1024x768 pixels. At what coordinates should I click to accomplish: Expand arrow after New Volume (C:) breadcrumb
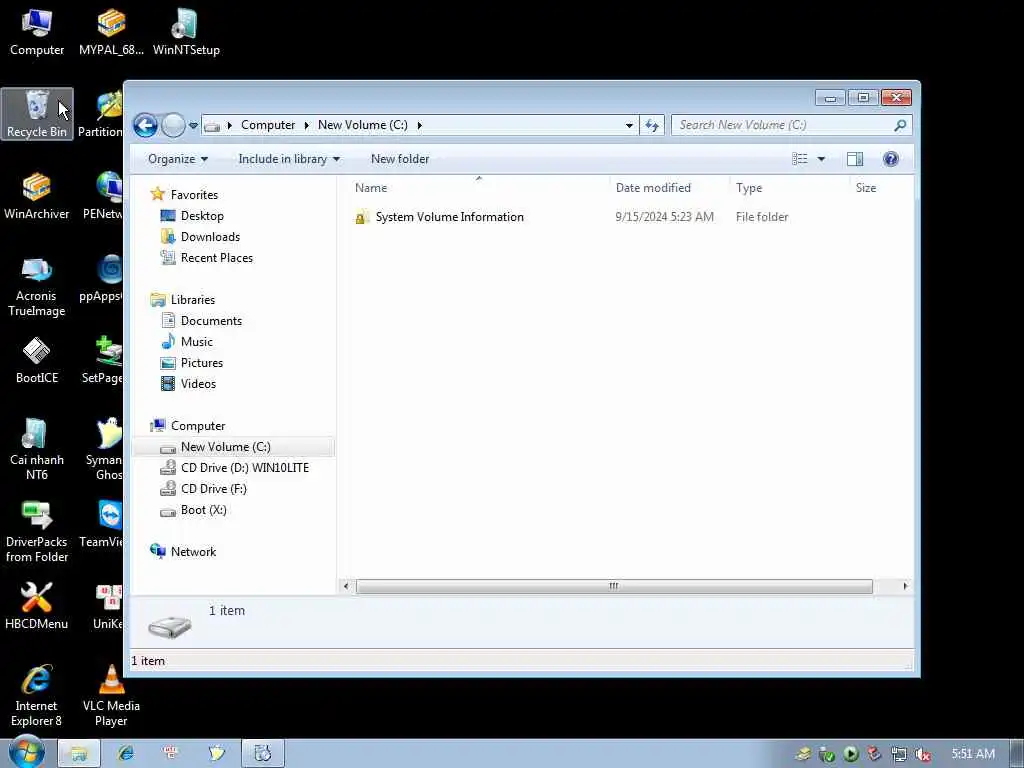[419, 125]
